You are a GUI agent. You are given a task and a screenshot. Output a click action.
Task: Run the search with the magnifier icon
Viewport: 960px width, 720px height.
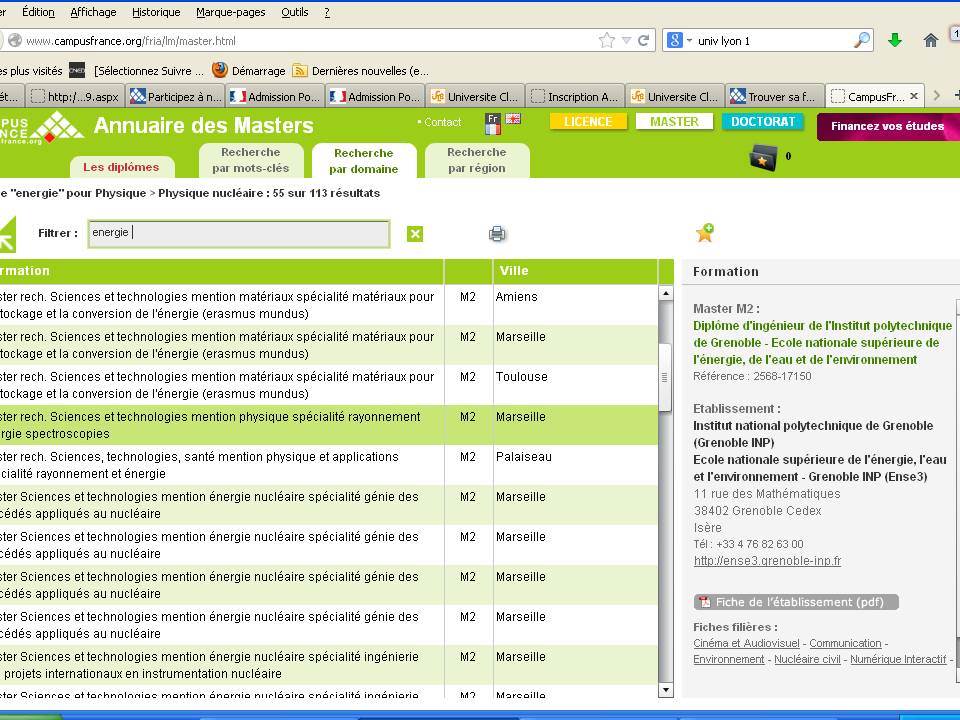(x=861, y=41)
